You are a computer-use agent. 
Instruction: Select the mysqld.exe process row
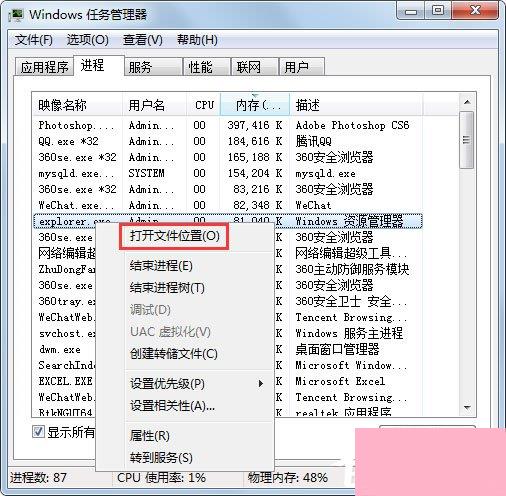click(228, 173)
